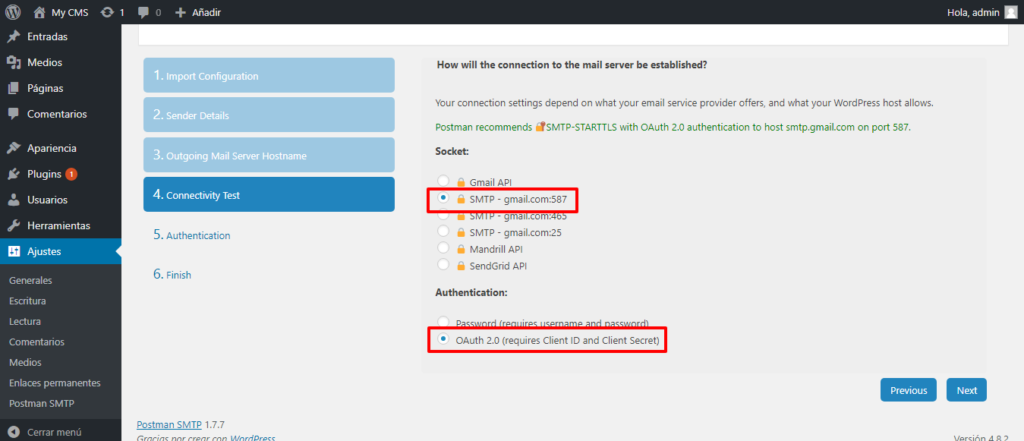Click the Previous button

(x=908, y=390)
